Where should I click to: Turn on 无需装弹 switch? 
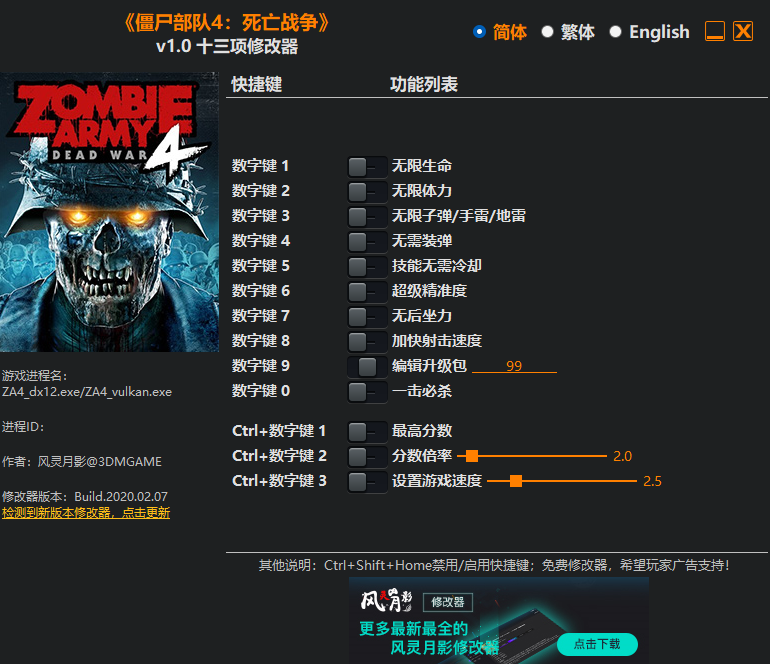pyautogui.click(x=367, y=242)
